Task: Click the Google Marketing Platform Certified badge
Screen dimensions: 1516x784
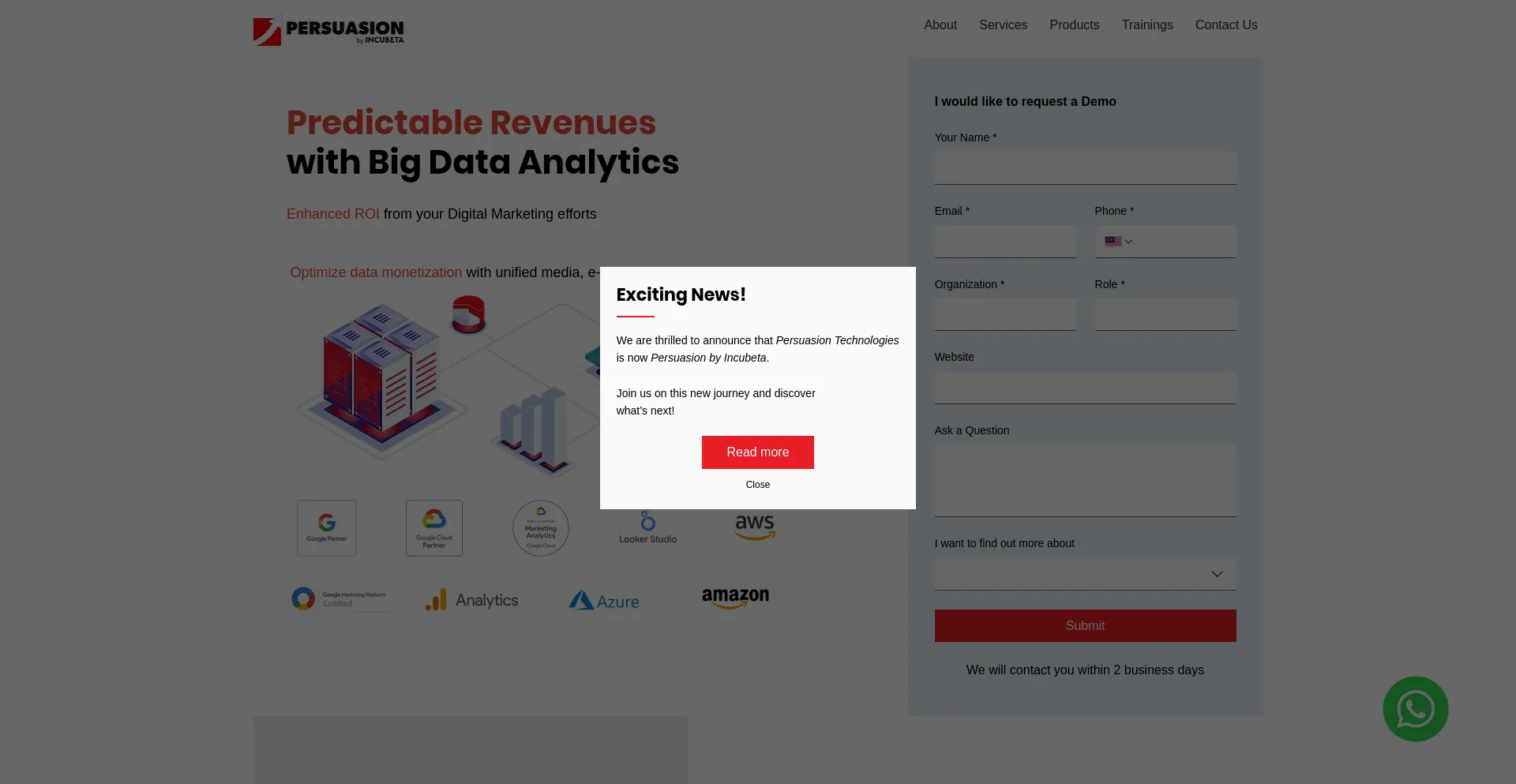Action: [339, 598]
